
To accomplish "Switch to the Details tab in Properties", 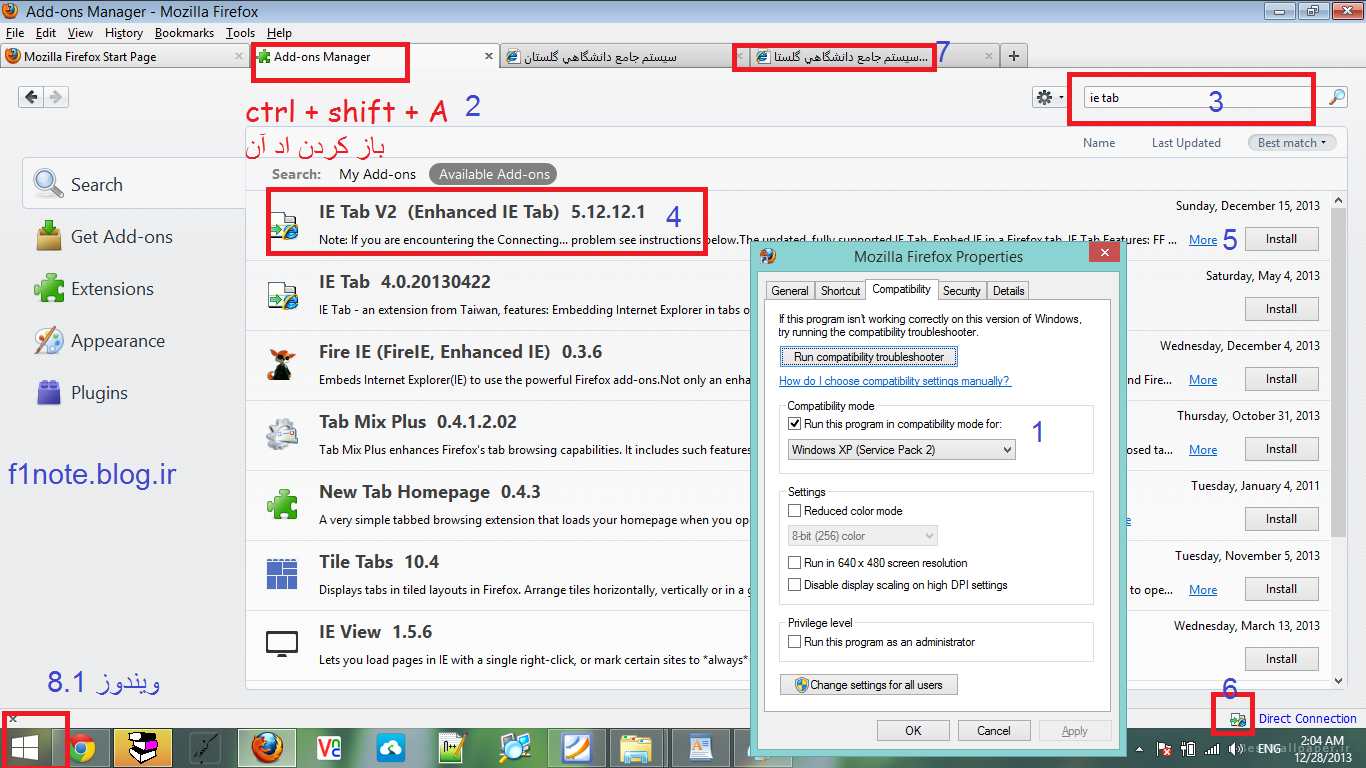I will tap(1008, 291).
